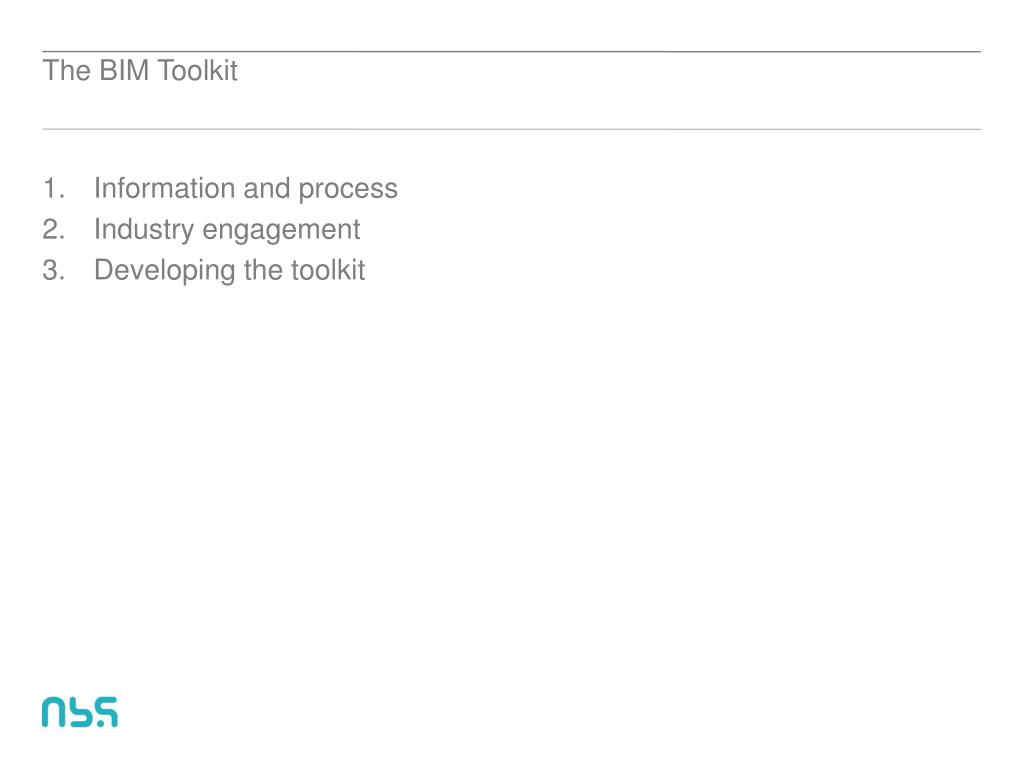Click the word Industry in item two
This screenshot has height=768, width=1024.
click(x=144, y=231)
